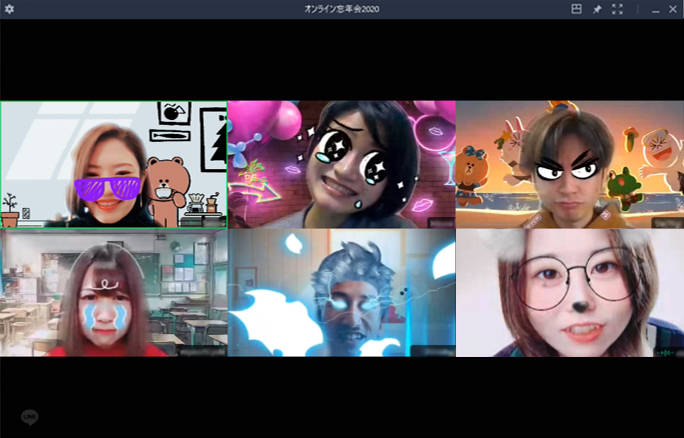Minimize the call window
This screenshot has height=438, width=684.
pos(655,10)
